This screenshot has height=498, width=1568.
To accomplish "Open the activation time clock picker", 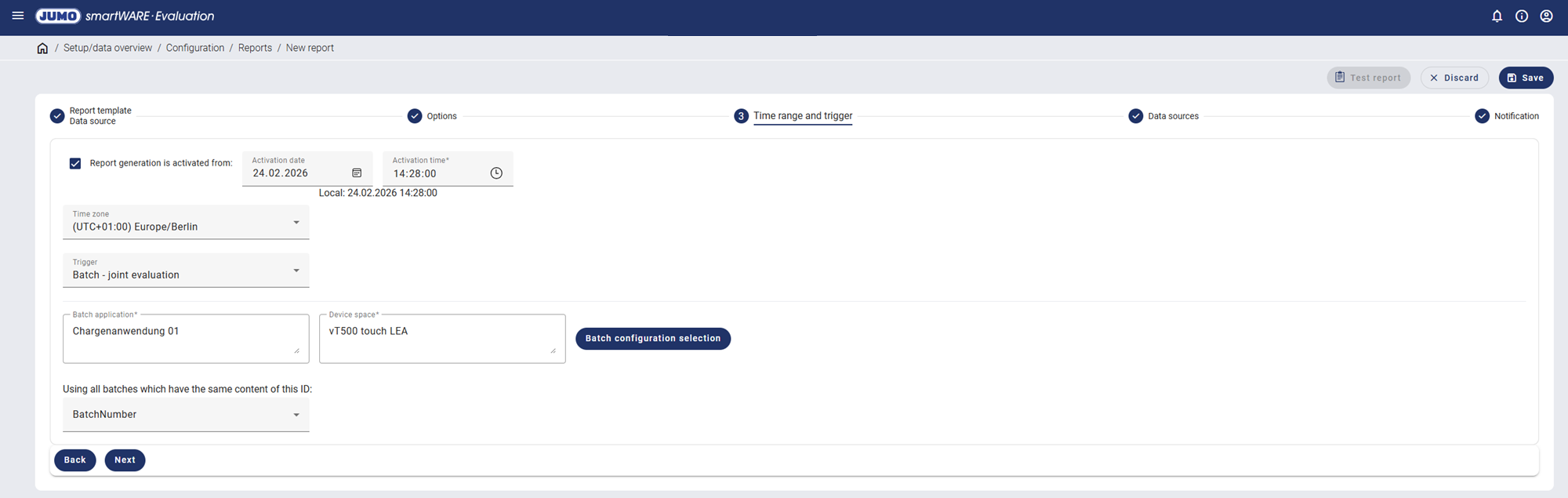I will pos(496,173).
